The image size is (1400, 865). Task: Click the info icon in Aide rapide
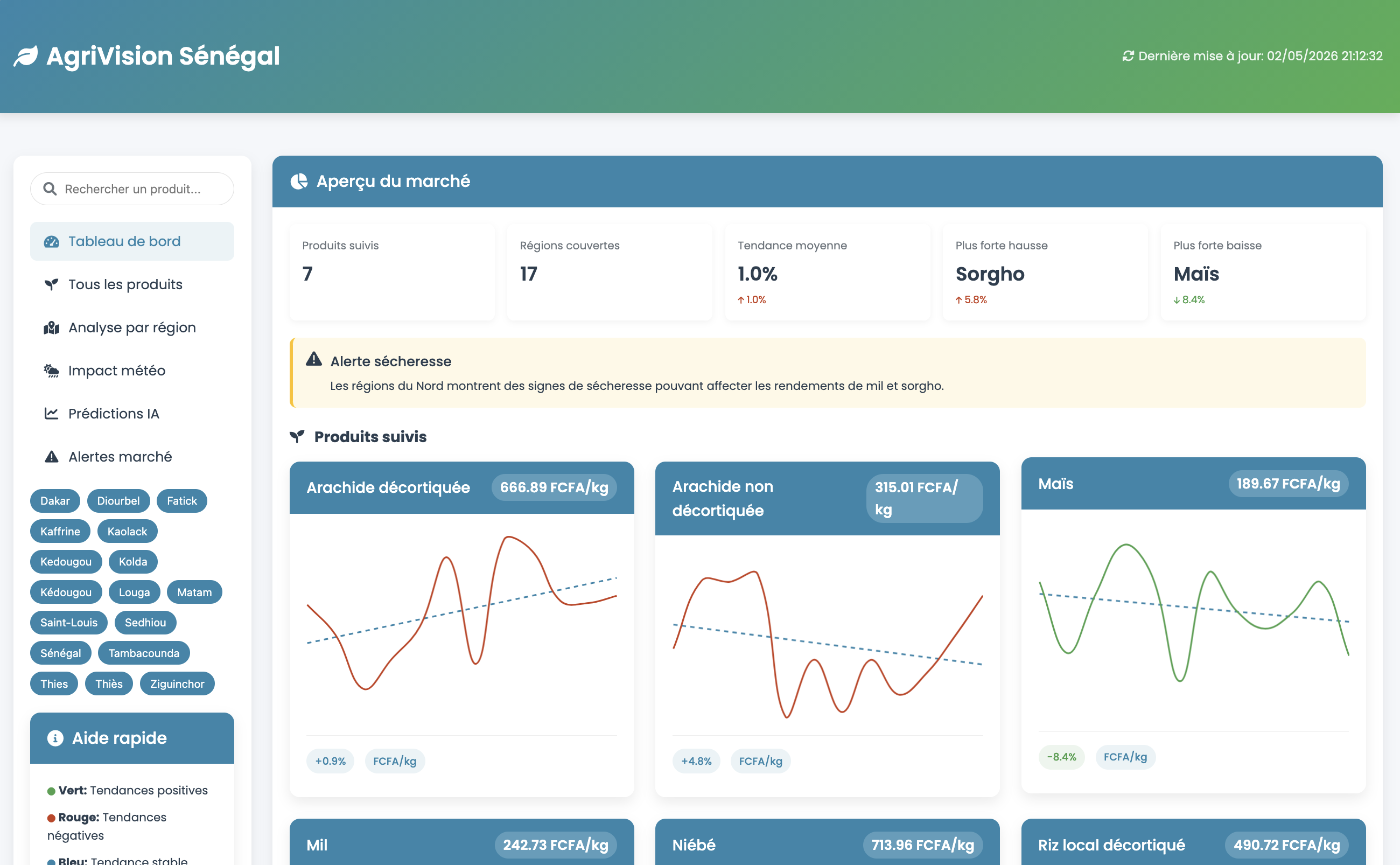pos(55,738)
